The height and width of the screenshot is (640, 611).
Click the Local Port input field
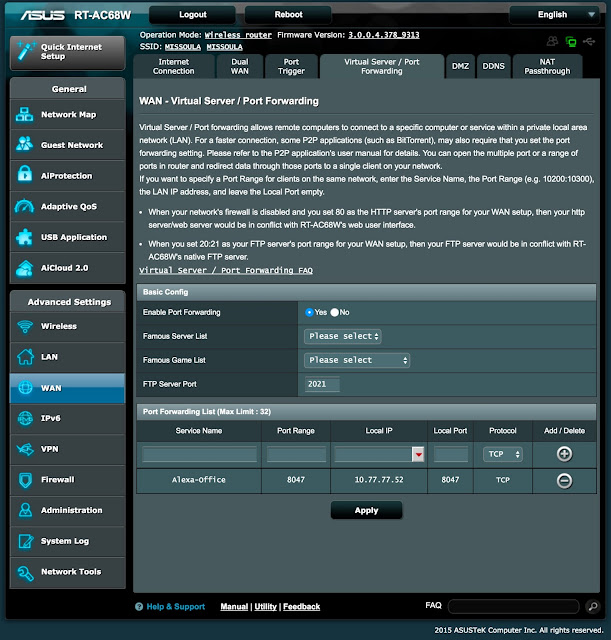[x=451, y=454]
